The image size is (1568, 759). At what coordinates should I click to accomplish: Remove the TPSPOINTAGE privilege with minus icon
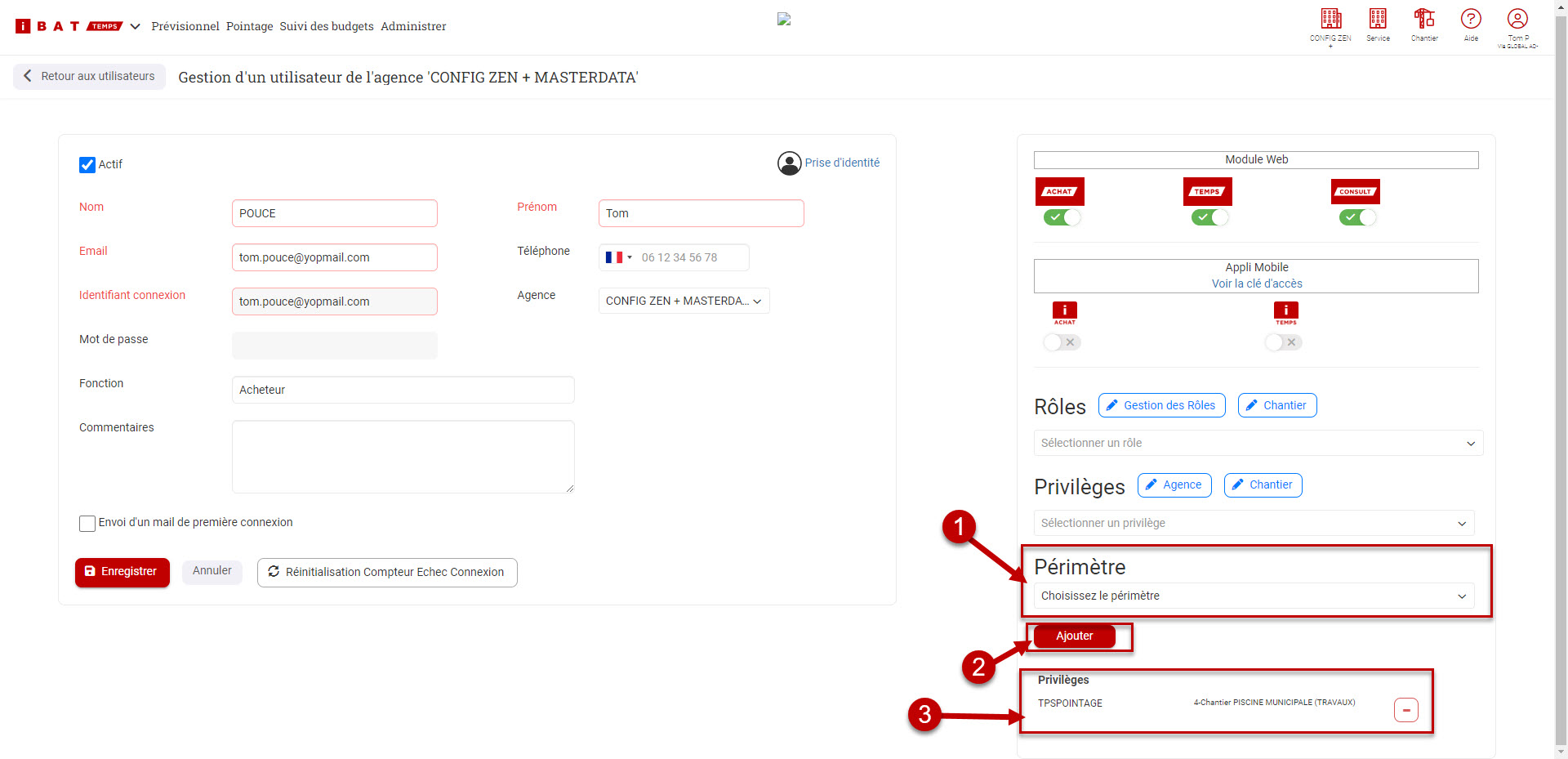[1405, 710]
